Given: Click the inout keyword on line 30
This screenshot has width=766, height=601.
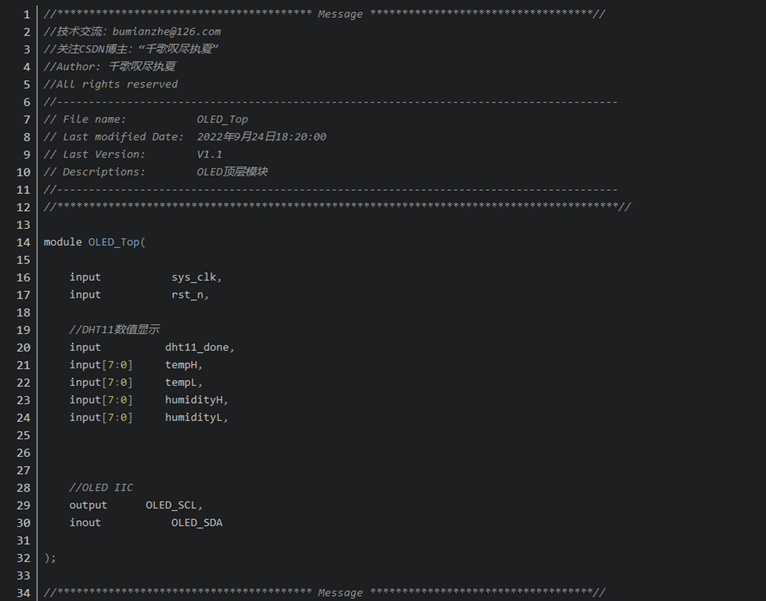Looking at the screenshot, I should [85, 522].
